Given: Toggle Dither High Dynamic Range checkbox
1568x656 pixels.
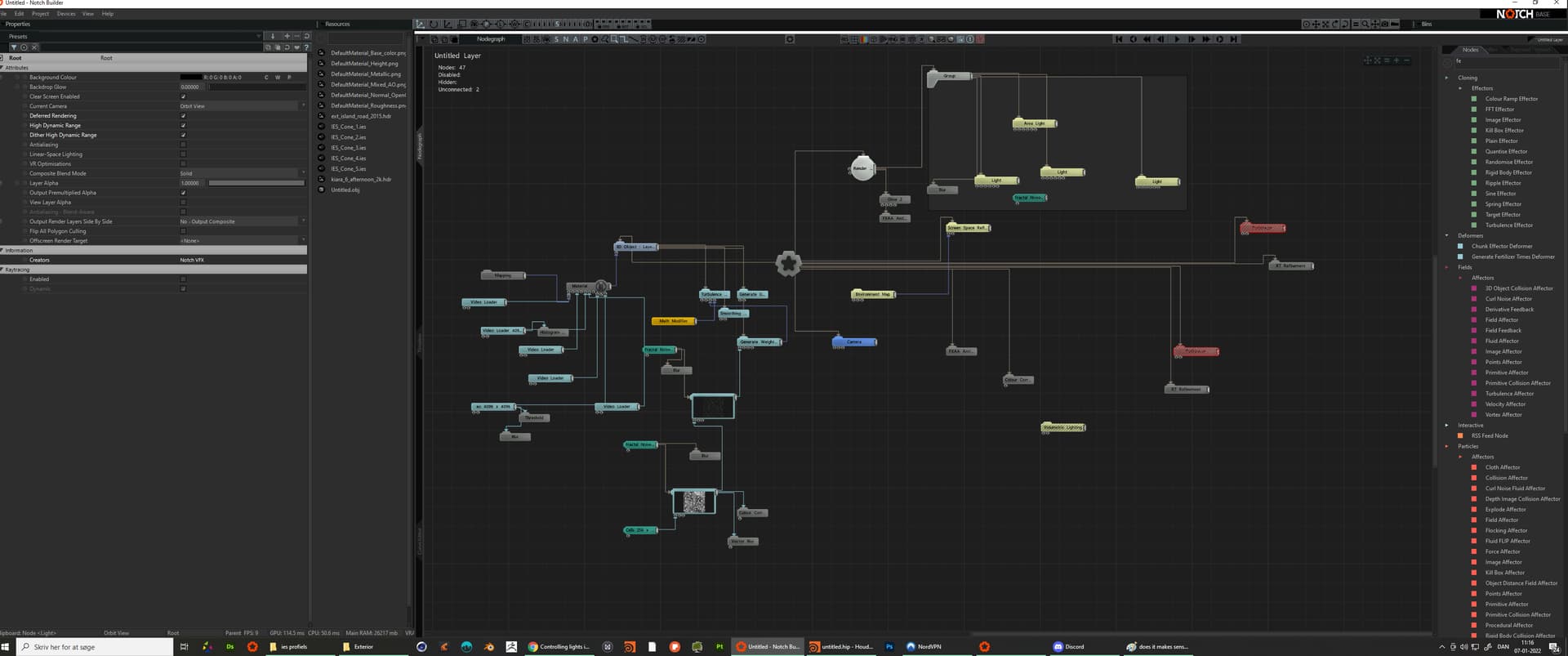Looking at the screenshot, I should (183, 135).
